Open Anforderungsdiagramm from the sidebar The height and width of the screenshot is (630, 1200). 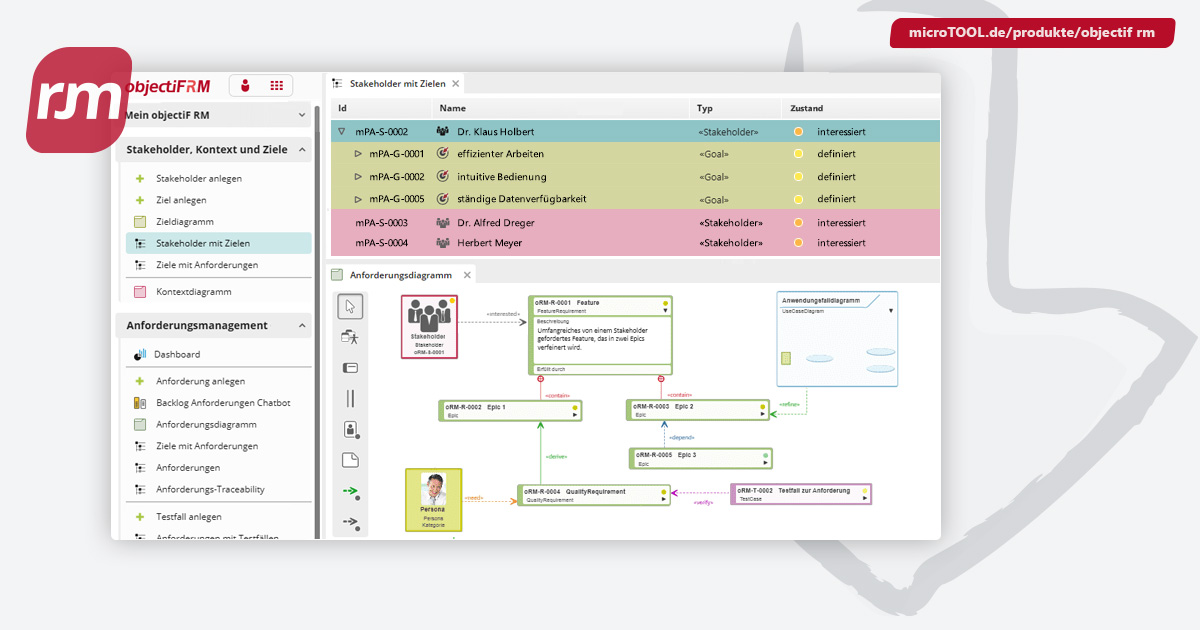206,424
